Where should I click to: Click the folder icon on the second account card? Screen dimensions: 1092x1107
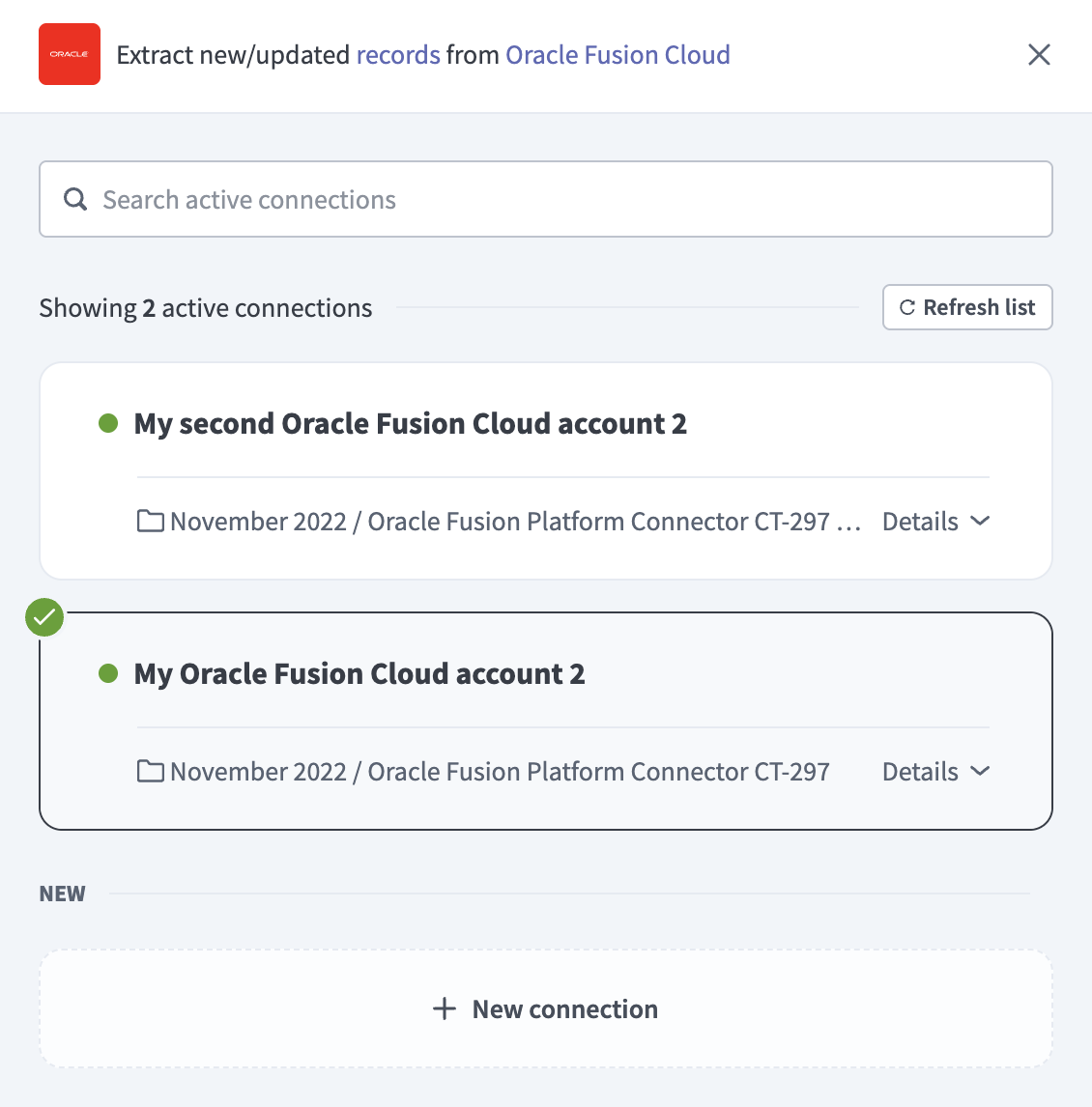tap(150, 521)
